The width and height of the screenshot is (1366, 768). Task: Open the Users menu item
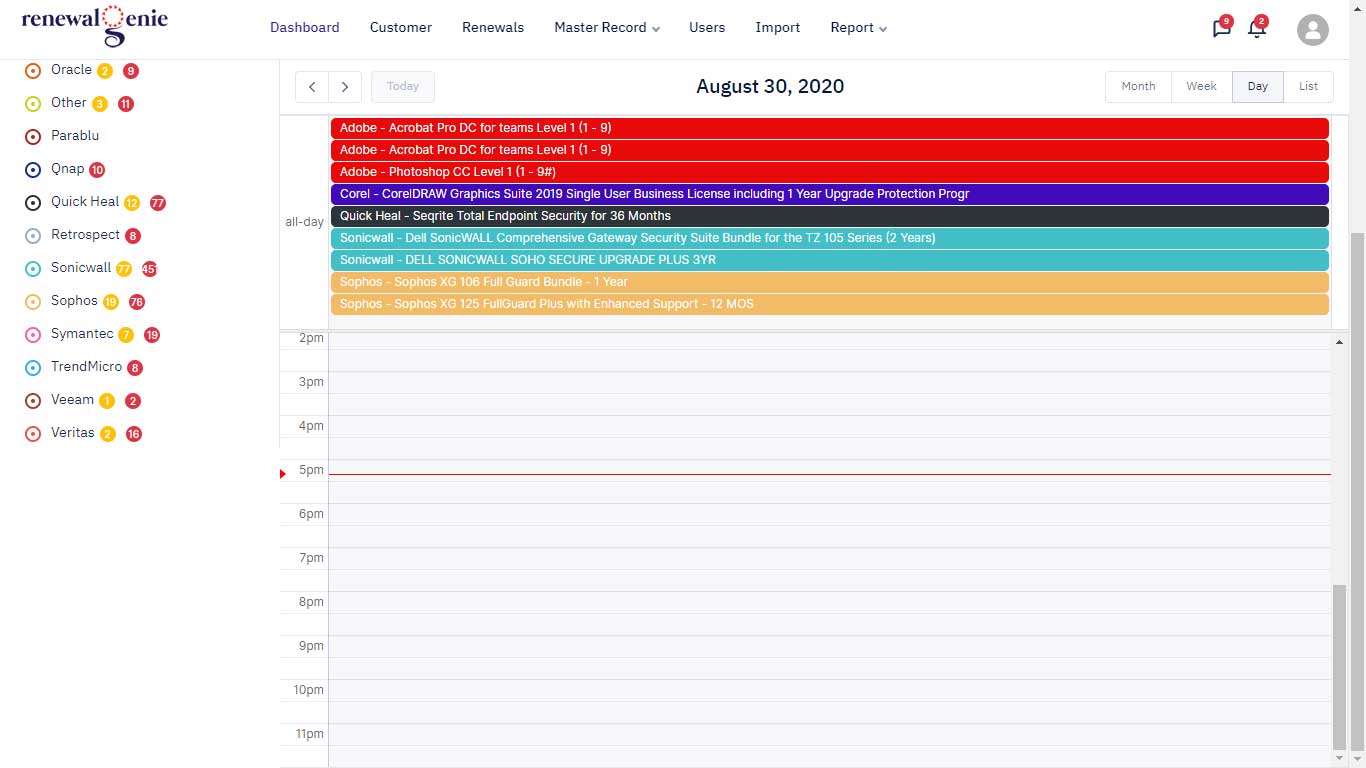coord(707,28)
